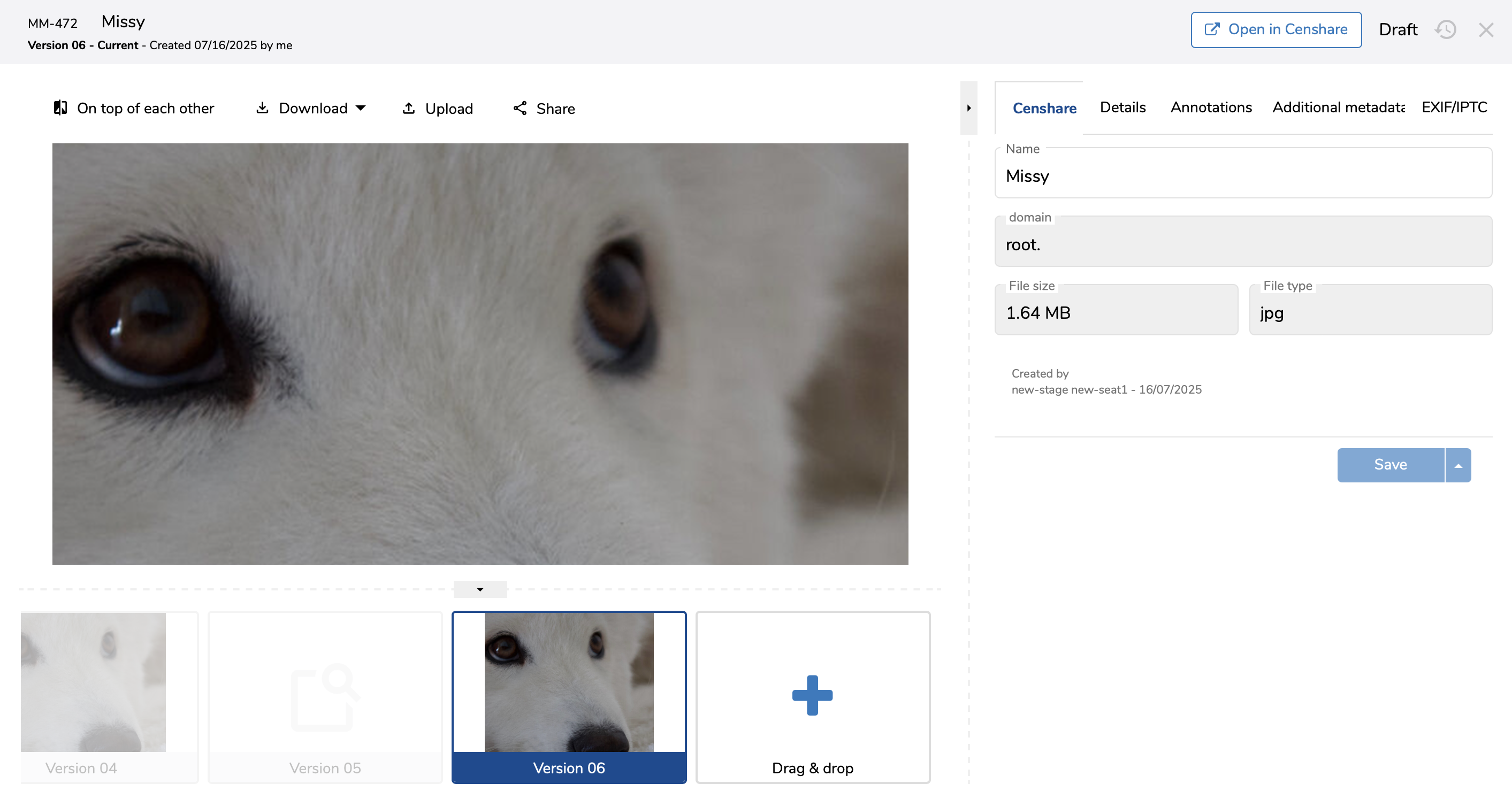
Task: Click the Open in Censhare button
Action: 1276,29
